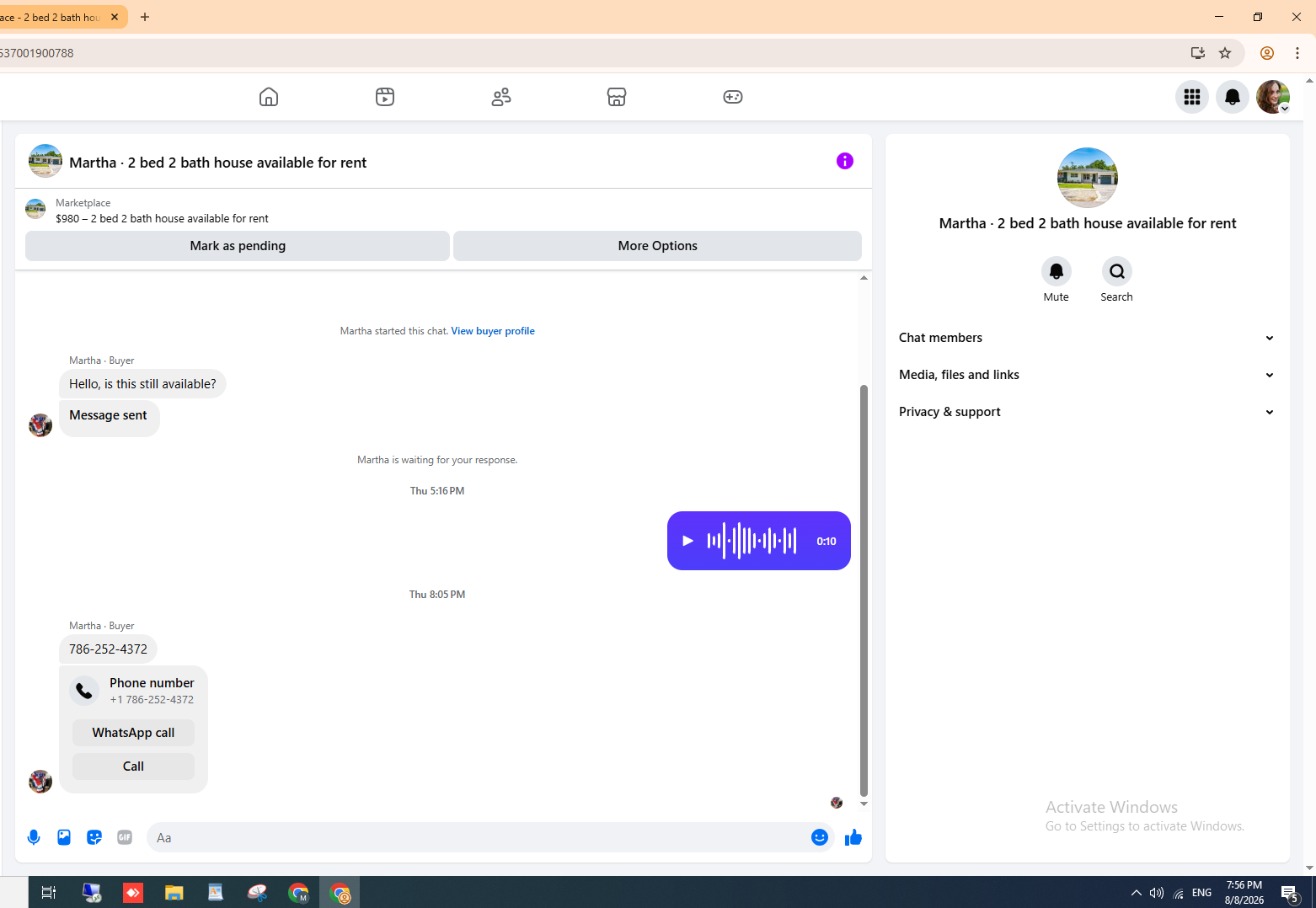Attach a photo using the image icon
The image size is (1316, 908).
click(64, 837)
